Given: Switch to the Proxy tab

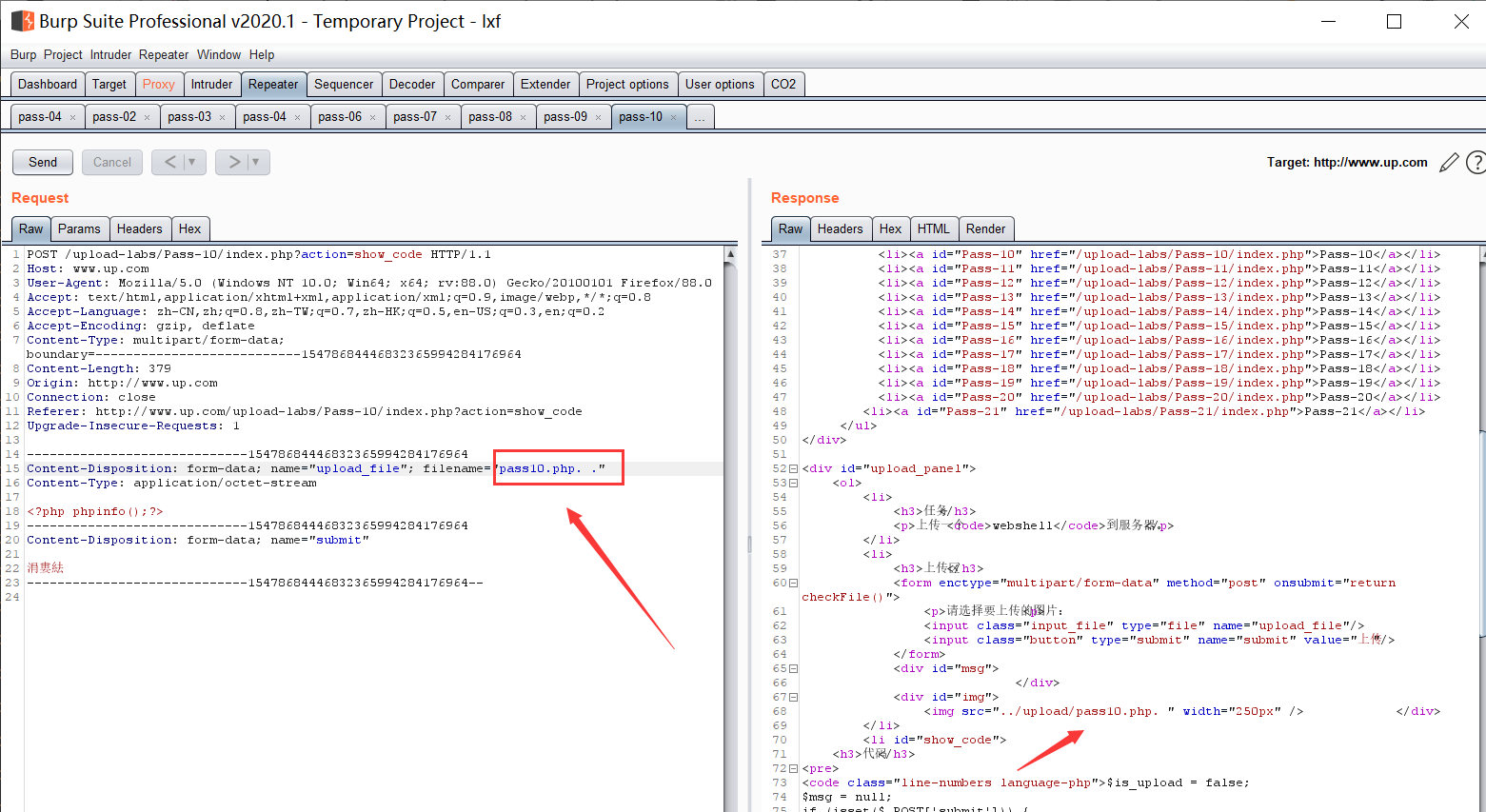Looking at the screenshot, I should point(159,84).
